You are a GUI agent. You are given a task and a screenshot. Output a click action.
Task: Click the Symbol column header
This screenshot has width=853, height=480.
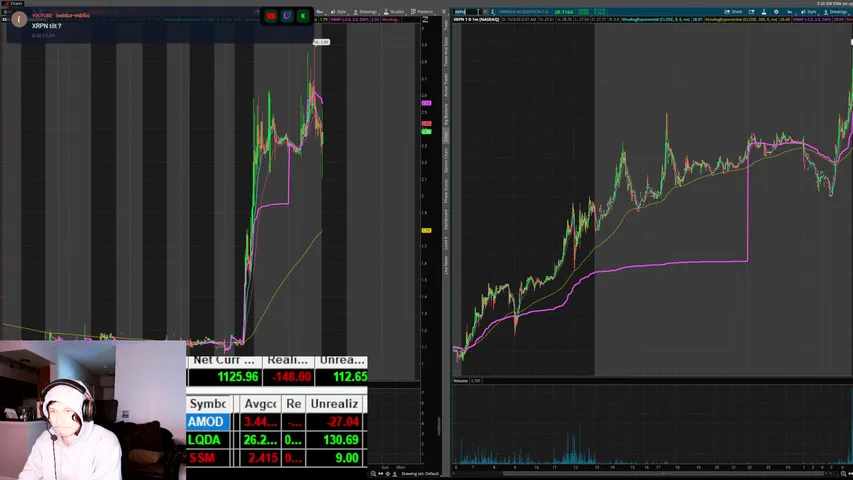click(x=208, y=404)
